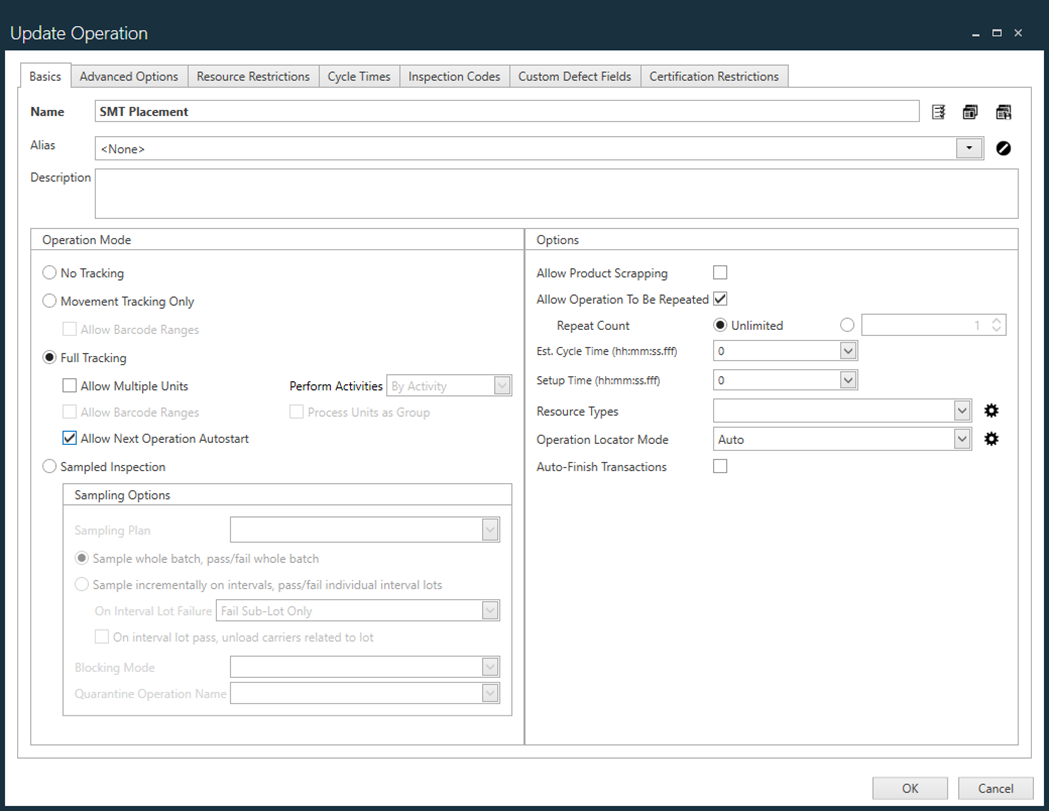Open the Alias dropdown list
This screenshot has width=1049, height=811.
coord(968,147)
